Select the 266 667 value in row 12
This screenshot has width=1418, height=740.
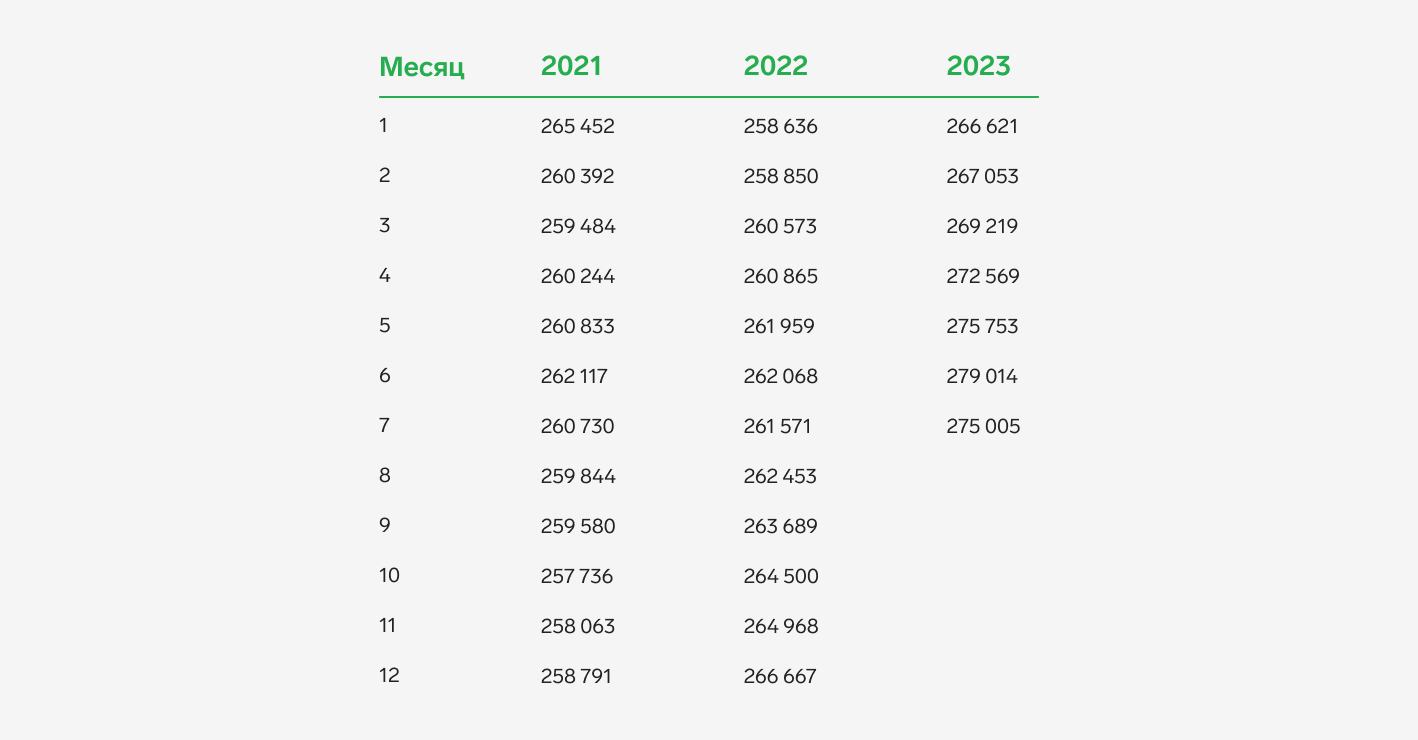780,677
